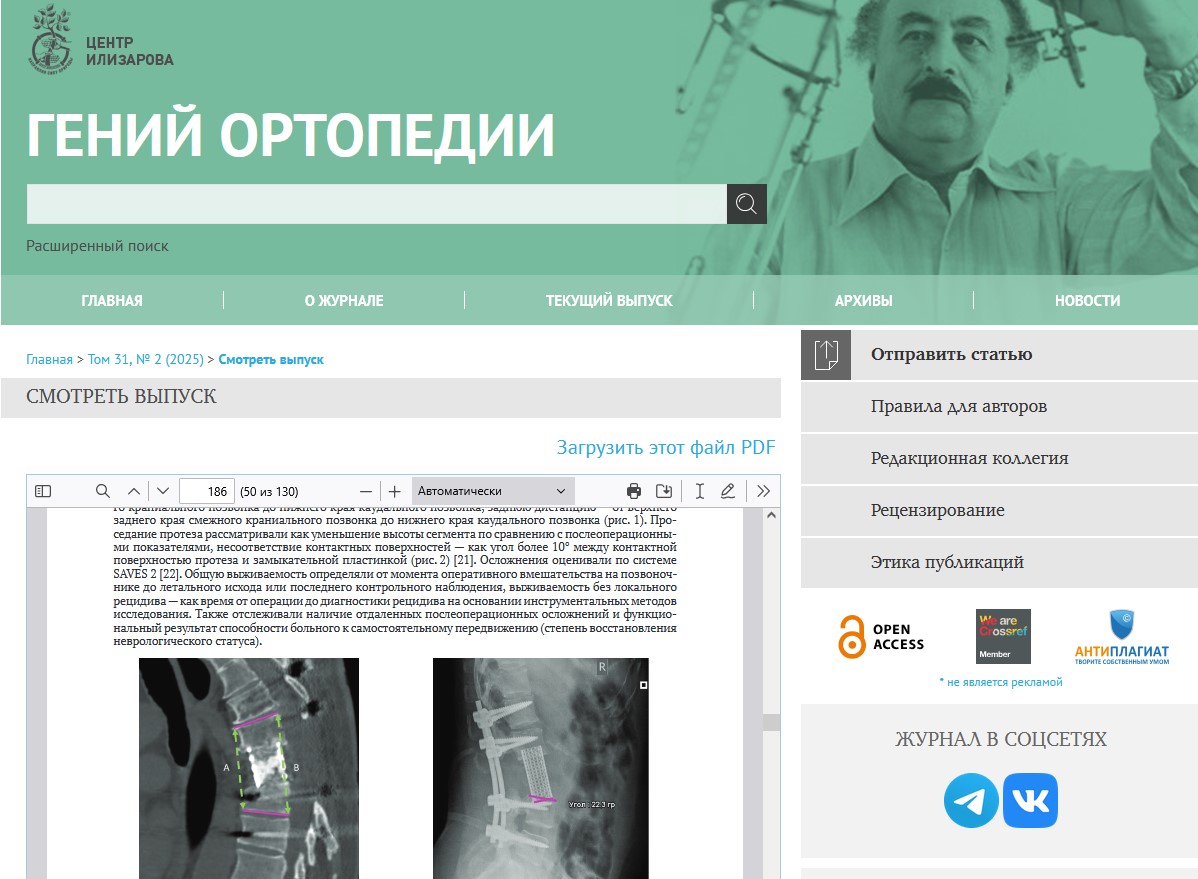Toggle the PDF viewer sidebar
The width and height of the screenshot is (1198, 879).
click(x=44, y=491)
